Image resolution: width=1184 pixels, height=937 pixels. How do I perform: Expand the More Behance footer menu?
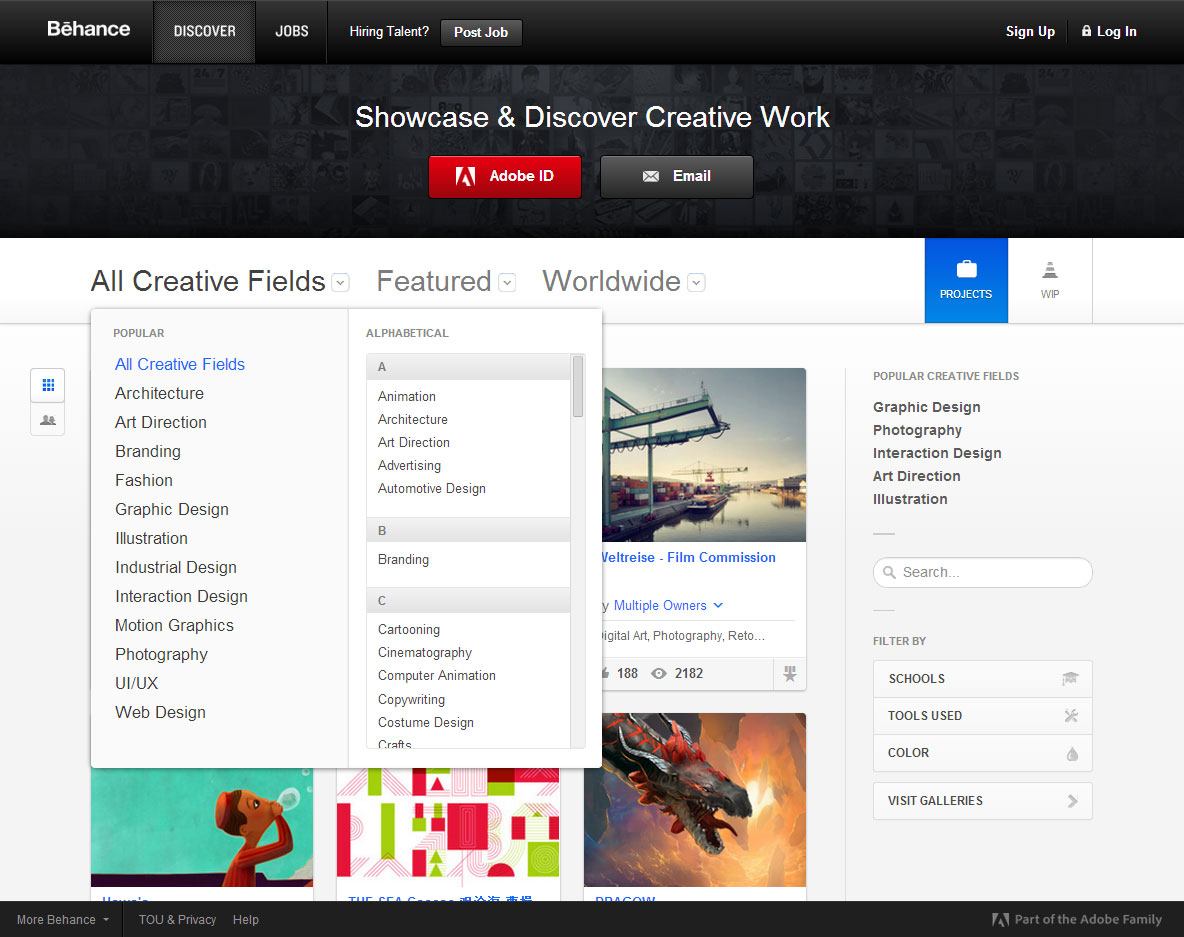(x=63, y=920)
